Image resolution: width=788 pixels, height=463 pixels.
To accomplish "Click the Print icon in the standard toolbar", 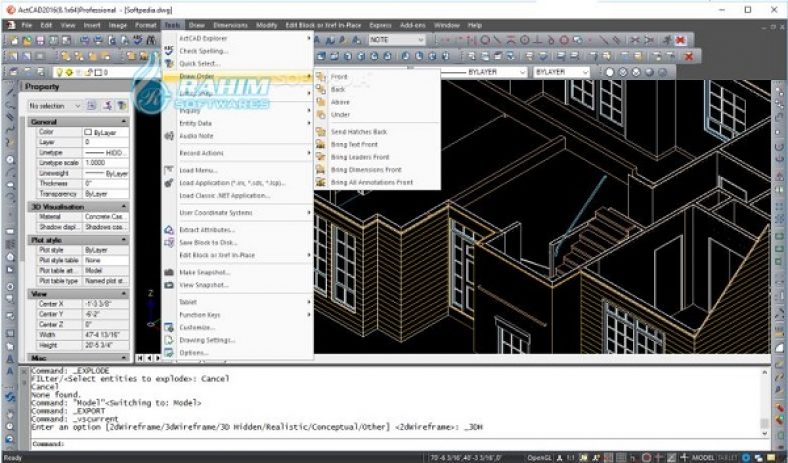I will click(x=85, y=40).
